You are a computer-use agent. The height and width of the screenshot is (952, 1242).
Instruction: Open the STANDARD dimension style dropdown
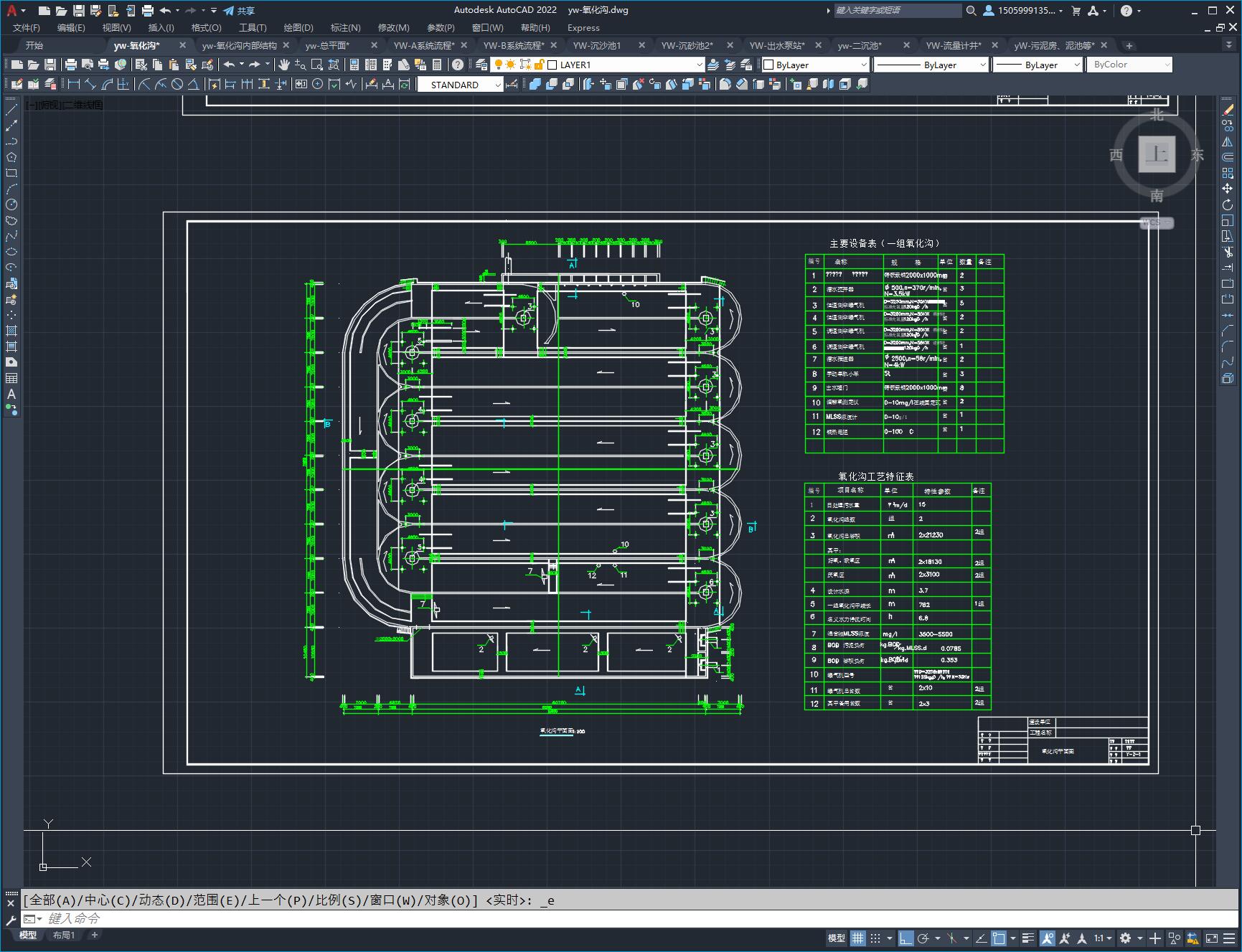(497, 85)
